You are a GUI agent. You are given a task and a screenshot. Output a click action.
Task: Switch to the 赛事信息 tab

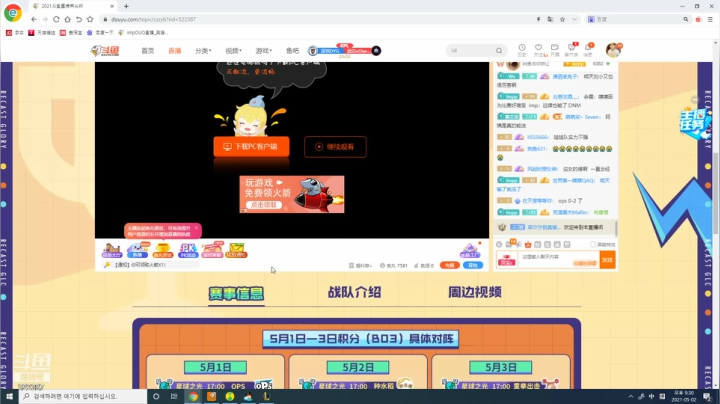coord(236,293)
